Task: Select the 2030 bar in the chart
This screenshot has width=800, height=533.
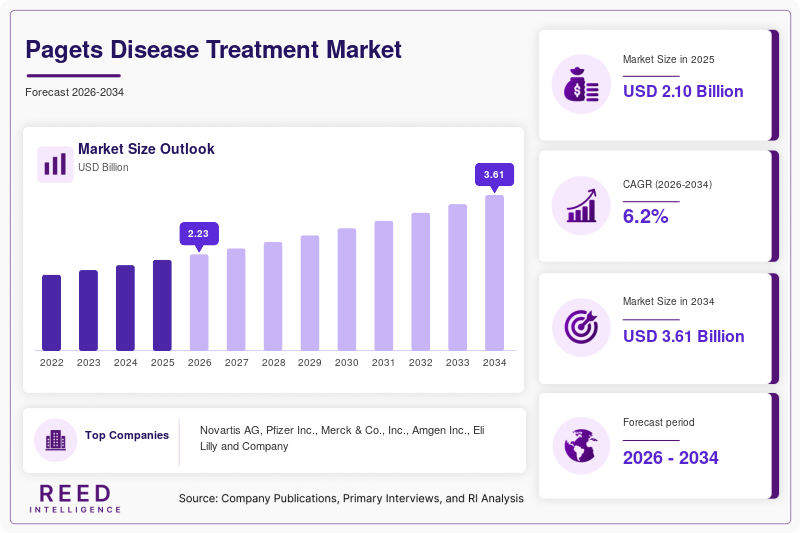Action: coord(347,289)
